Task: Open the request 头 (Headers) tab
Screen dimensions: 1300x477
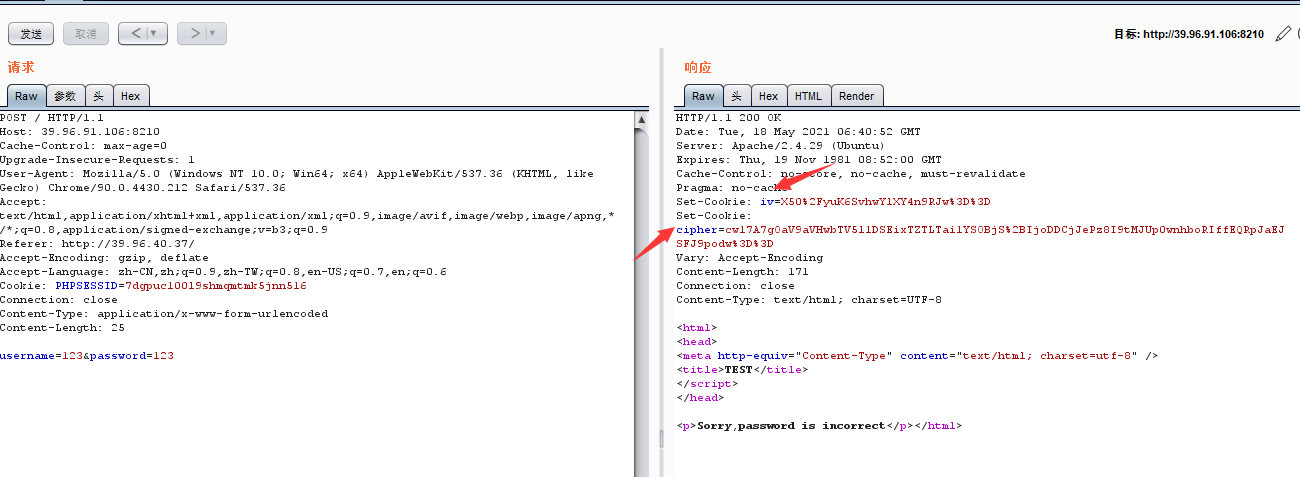Action: (x=98, y=96)
